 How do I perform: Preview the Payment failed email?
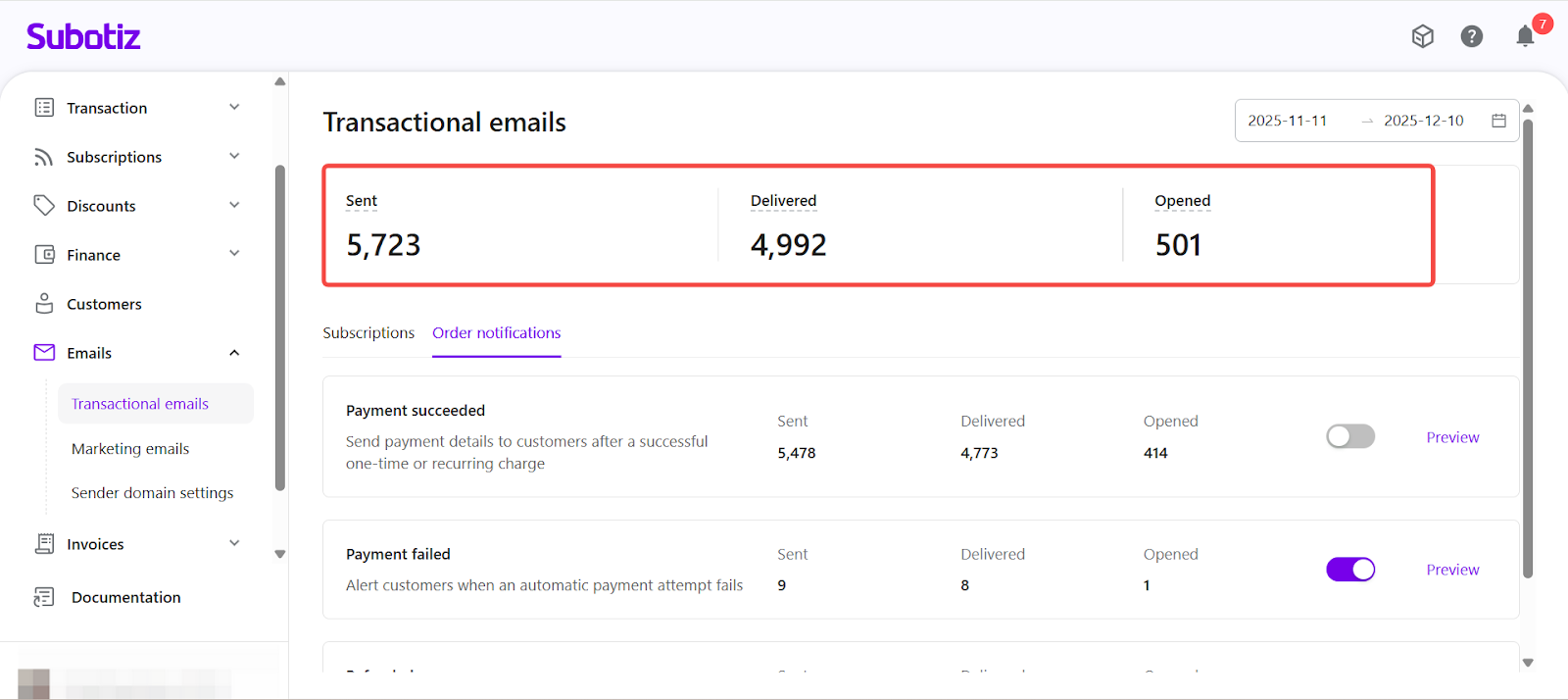tap(1452, 570)
